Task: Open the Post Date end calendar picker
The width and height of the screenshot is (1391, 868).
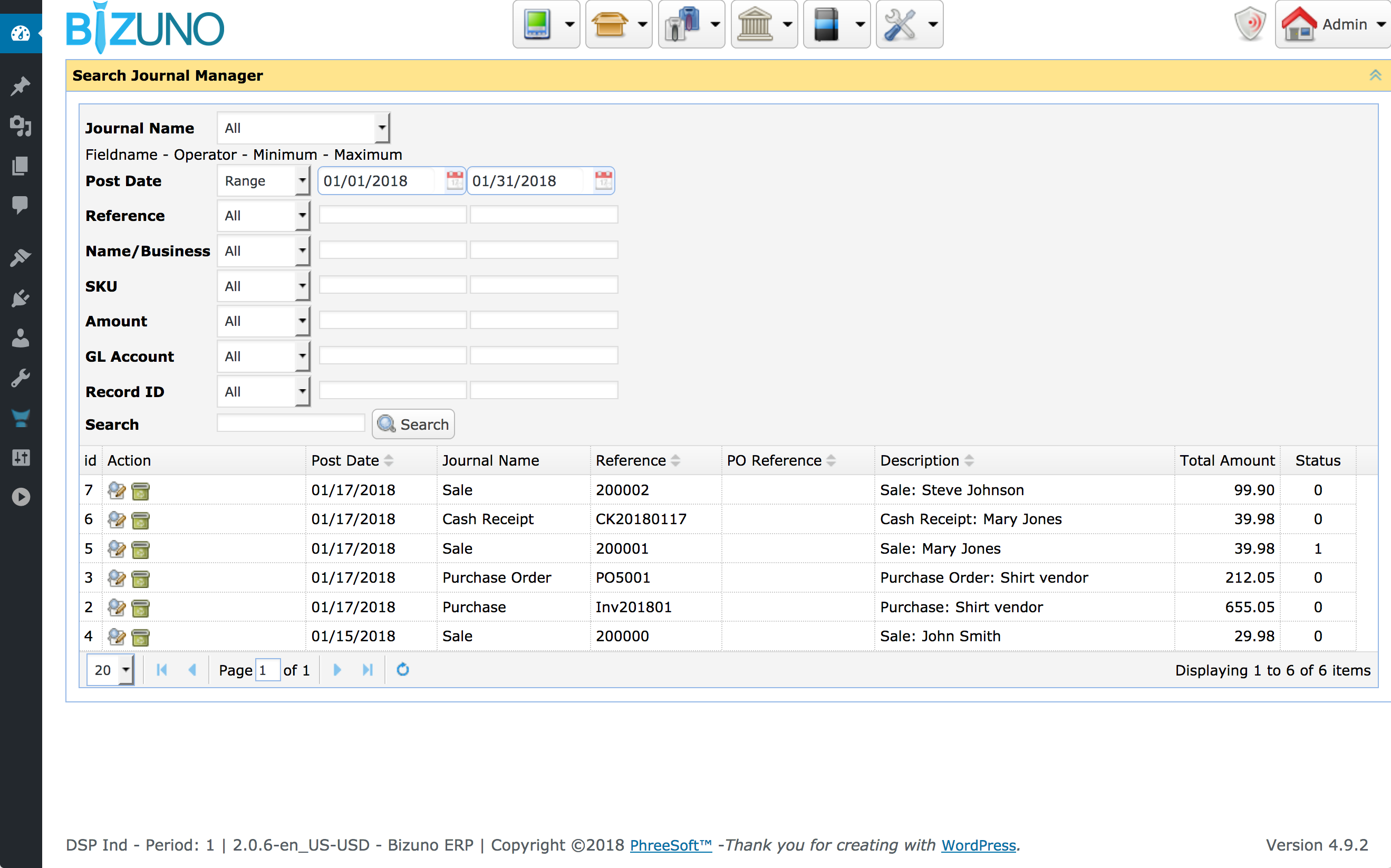Action: click(603, 181)
